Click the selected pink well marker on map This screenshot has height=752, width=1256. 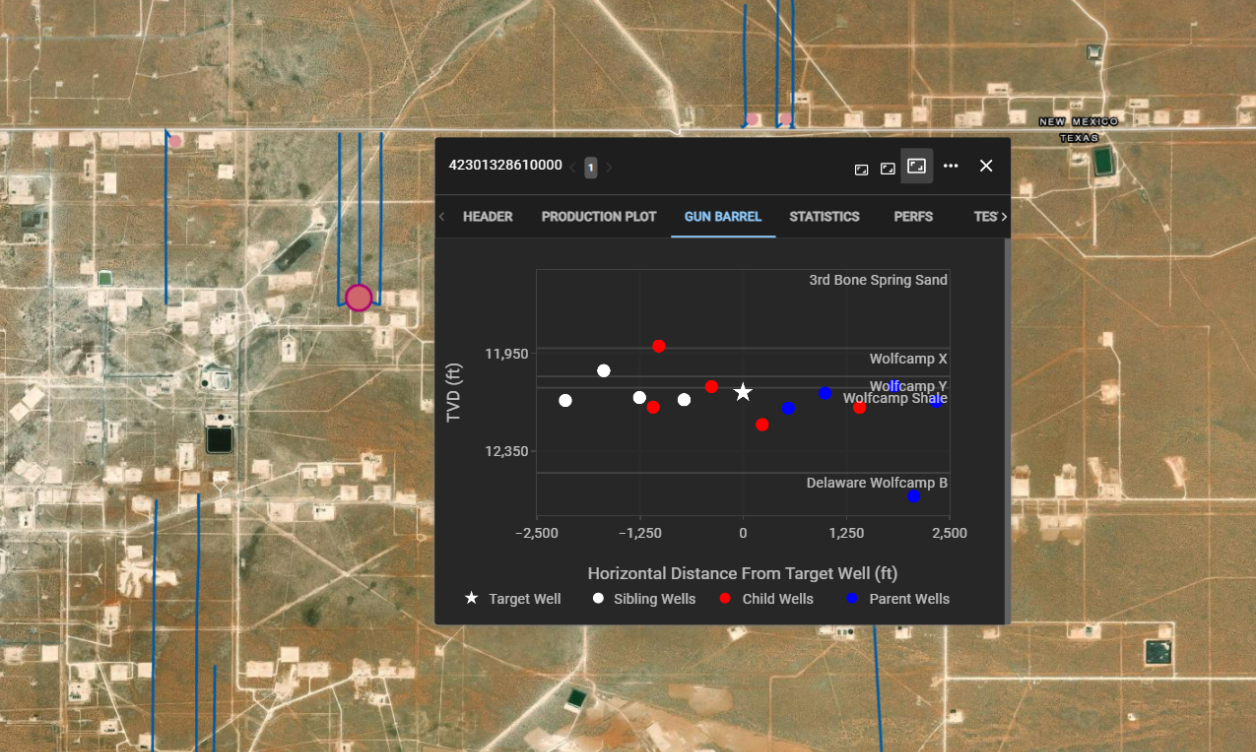pyautogui.click(x=359, y=297)
